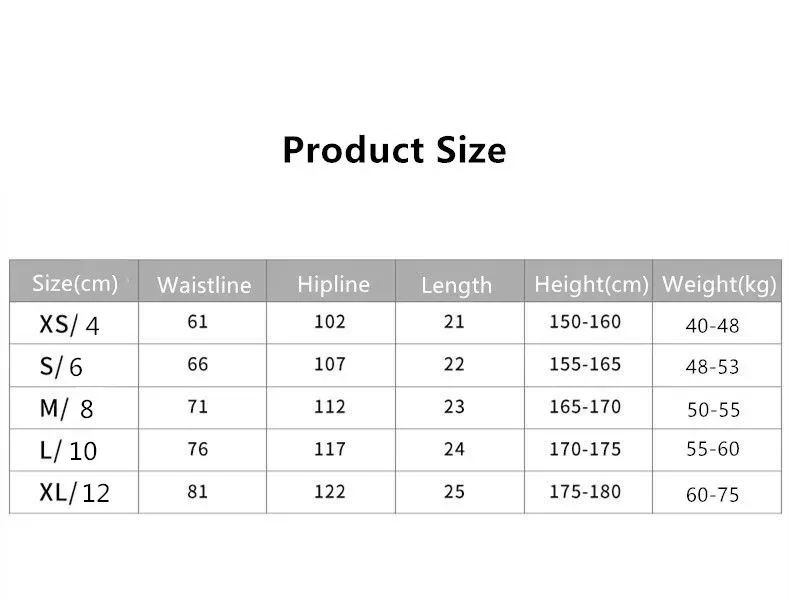This screenshot has width=790, height=600.
Task: Click the Product Size title
Action: [x=394, y=150]
